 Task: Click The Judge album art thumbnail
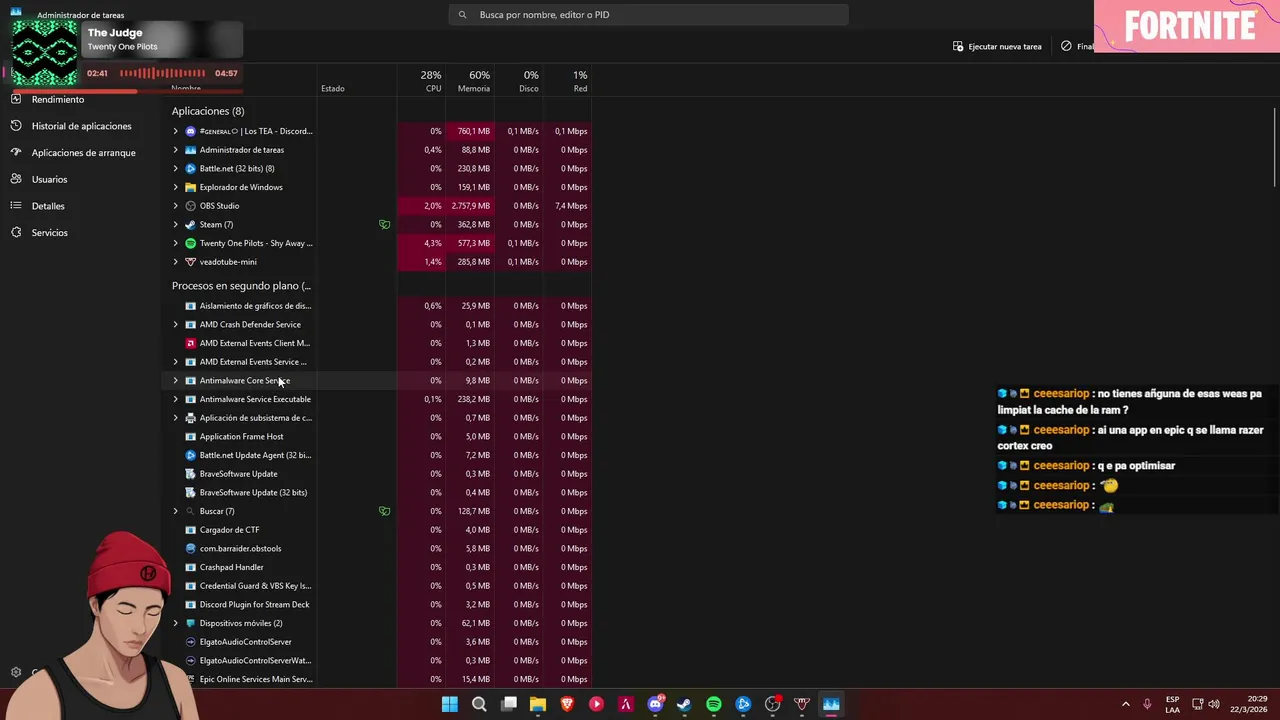pyautogui.click(x=44, y=54)
